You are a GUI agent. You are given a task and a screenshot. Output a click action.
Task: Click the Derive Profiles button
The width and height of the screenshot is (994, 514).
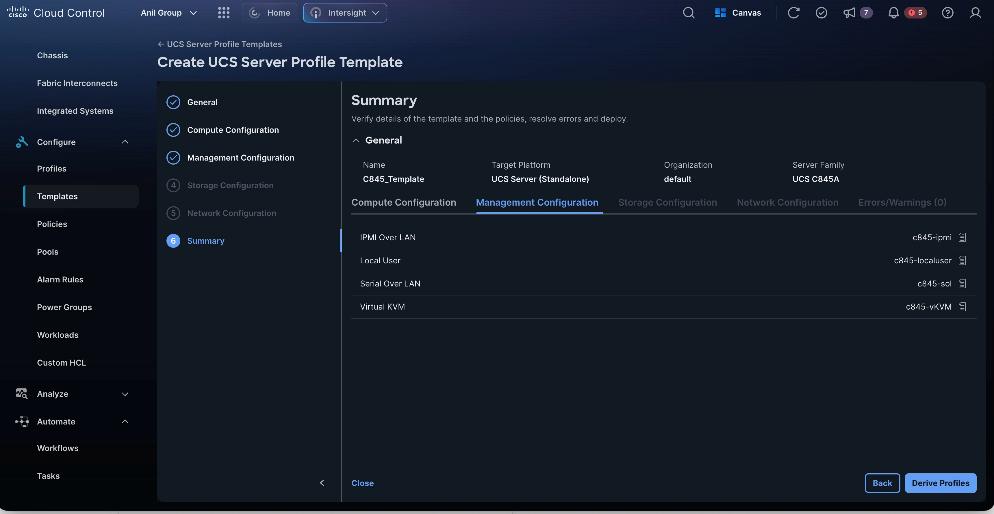click(x=941, y=483)
